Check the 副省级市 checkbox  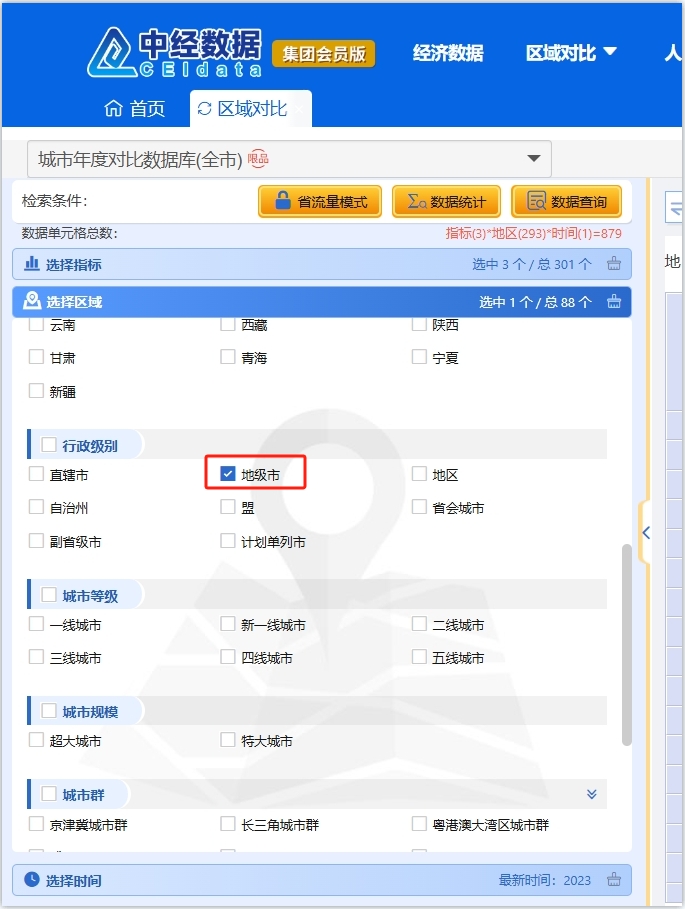[x=37, y=540]
